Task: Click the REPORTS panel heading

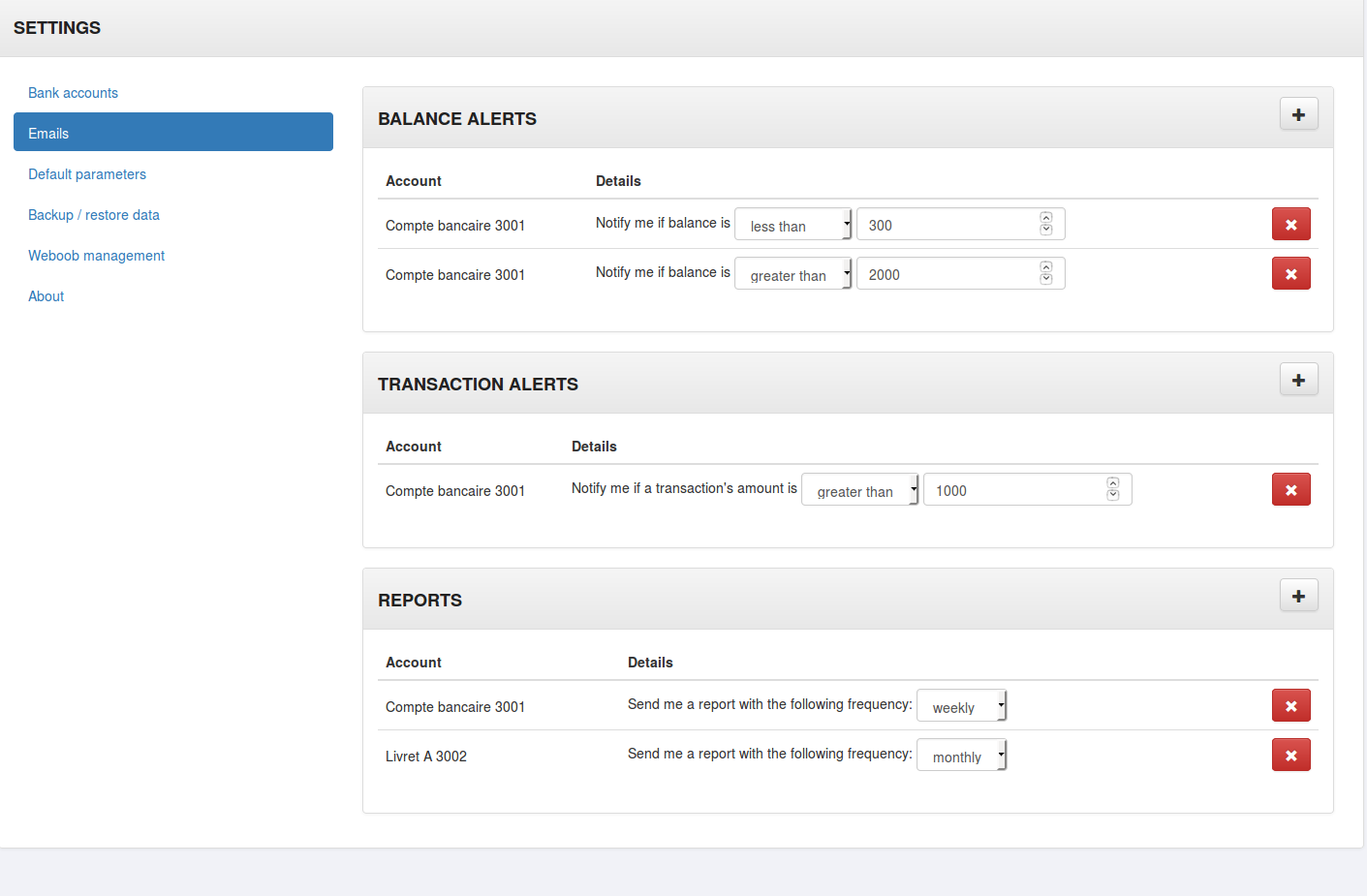Action: (419, 601)
